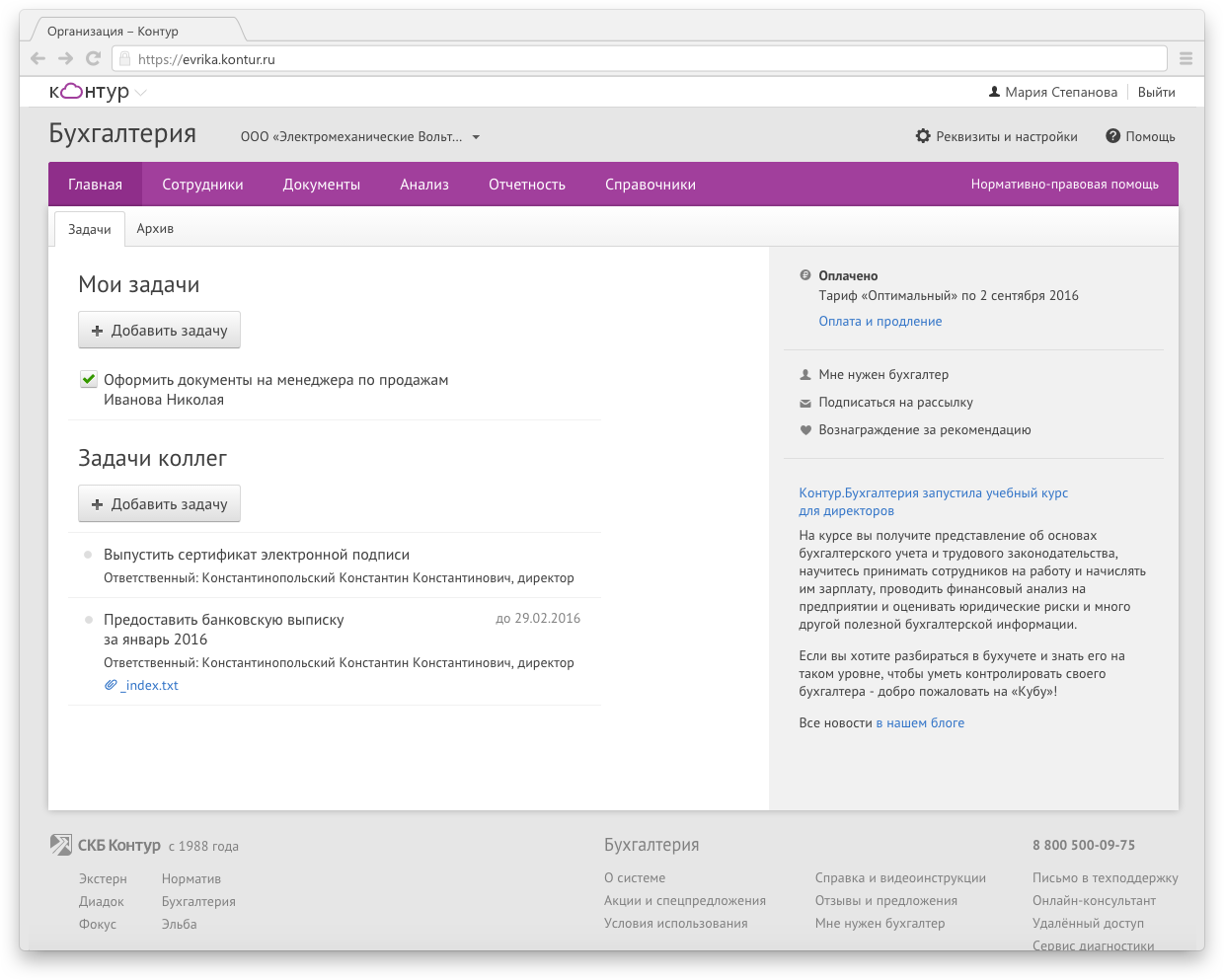Click the browser back arrow
Screen dimensions: 1224x980
(x=38, y=58)
